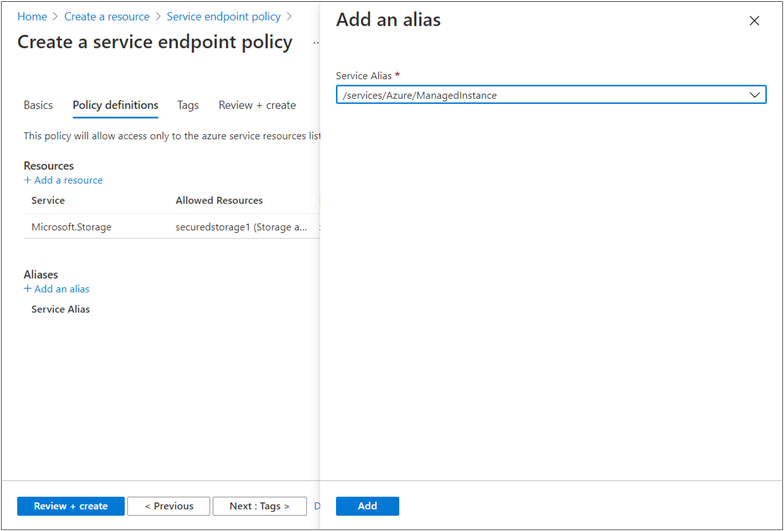Switch to the Basics tab
Viewport: 784px width, 531px height.
38,105
